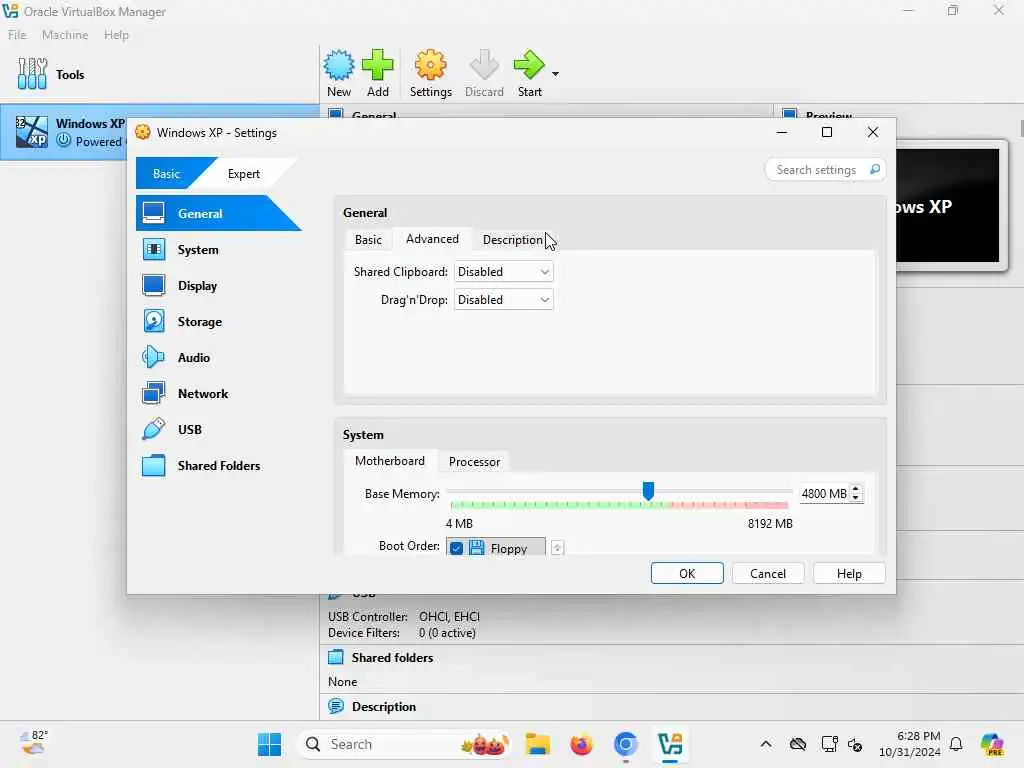Screen dimensions: 1024x768
Task: Switch to the Motherboard tab
Action: 390,461
